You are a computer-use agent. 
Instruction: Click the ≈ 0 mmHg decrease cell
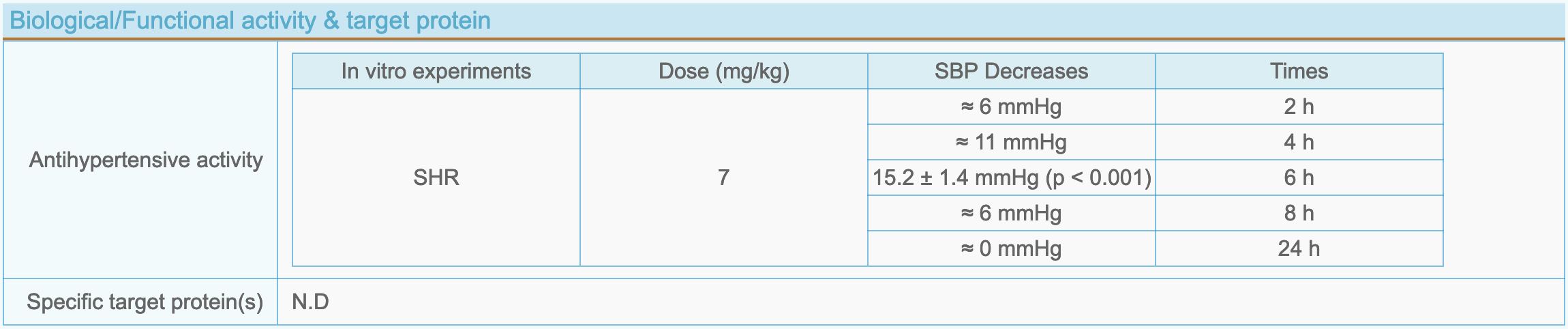click(1012, 248)
